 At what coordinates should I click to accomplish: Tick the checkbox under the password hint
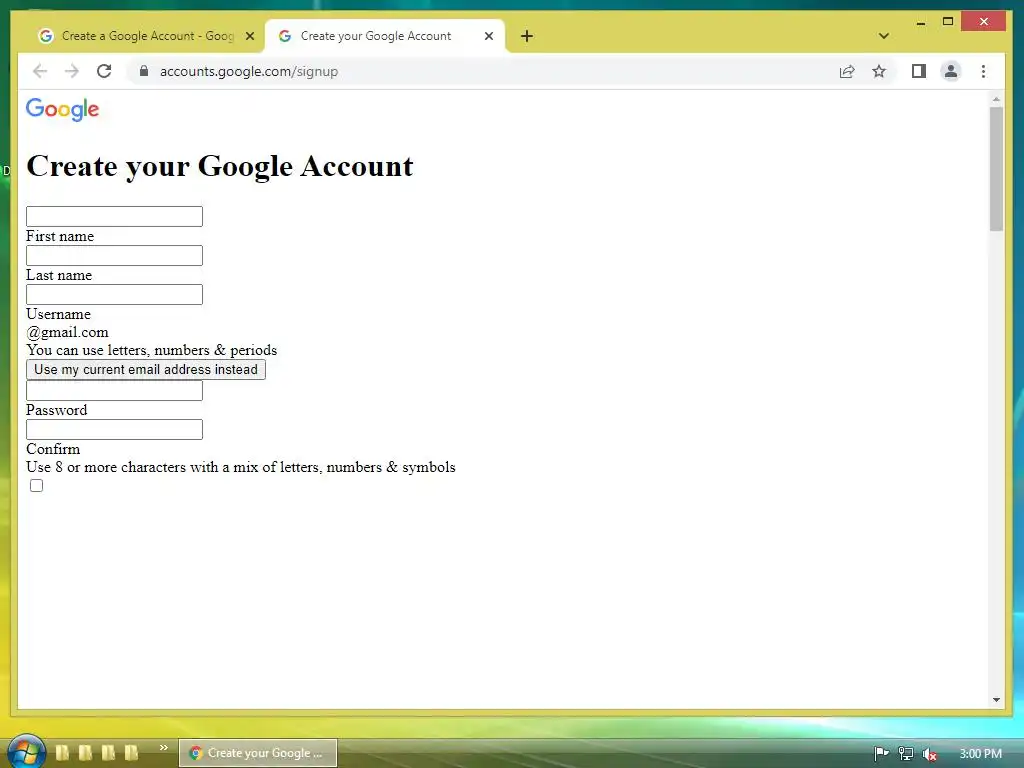[37, 485]
